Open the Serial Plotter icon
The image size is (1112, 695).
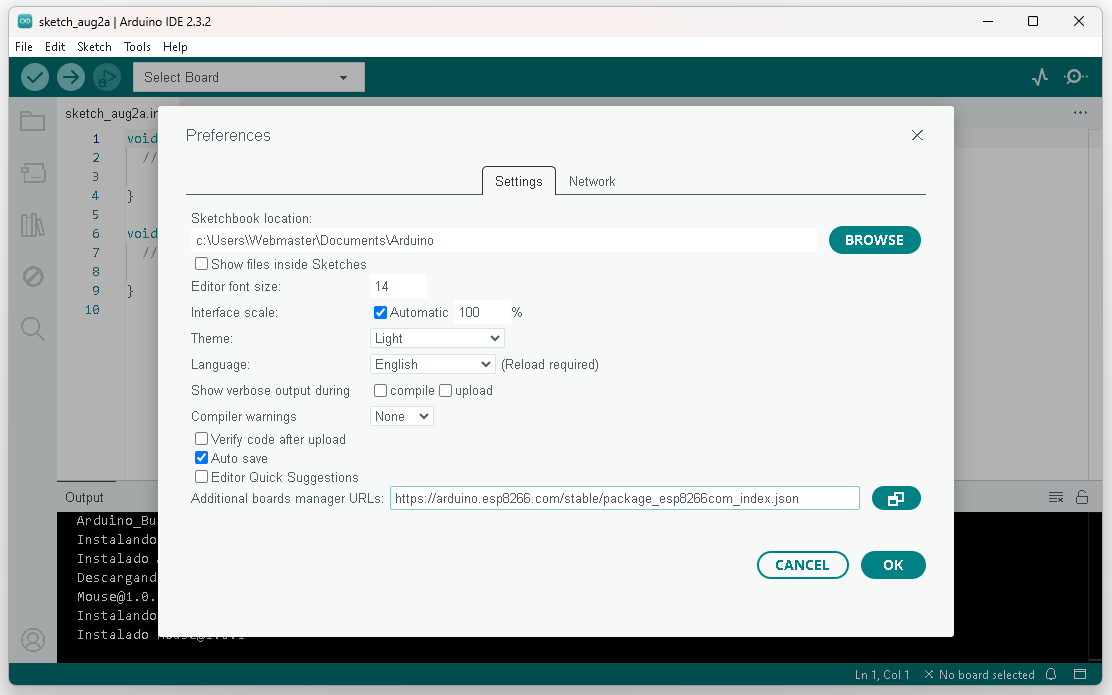[x=1040, y=77]
